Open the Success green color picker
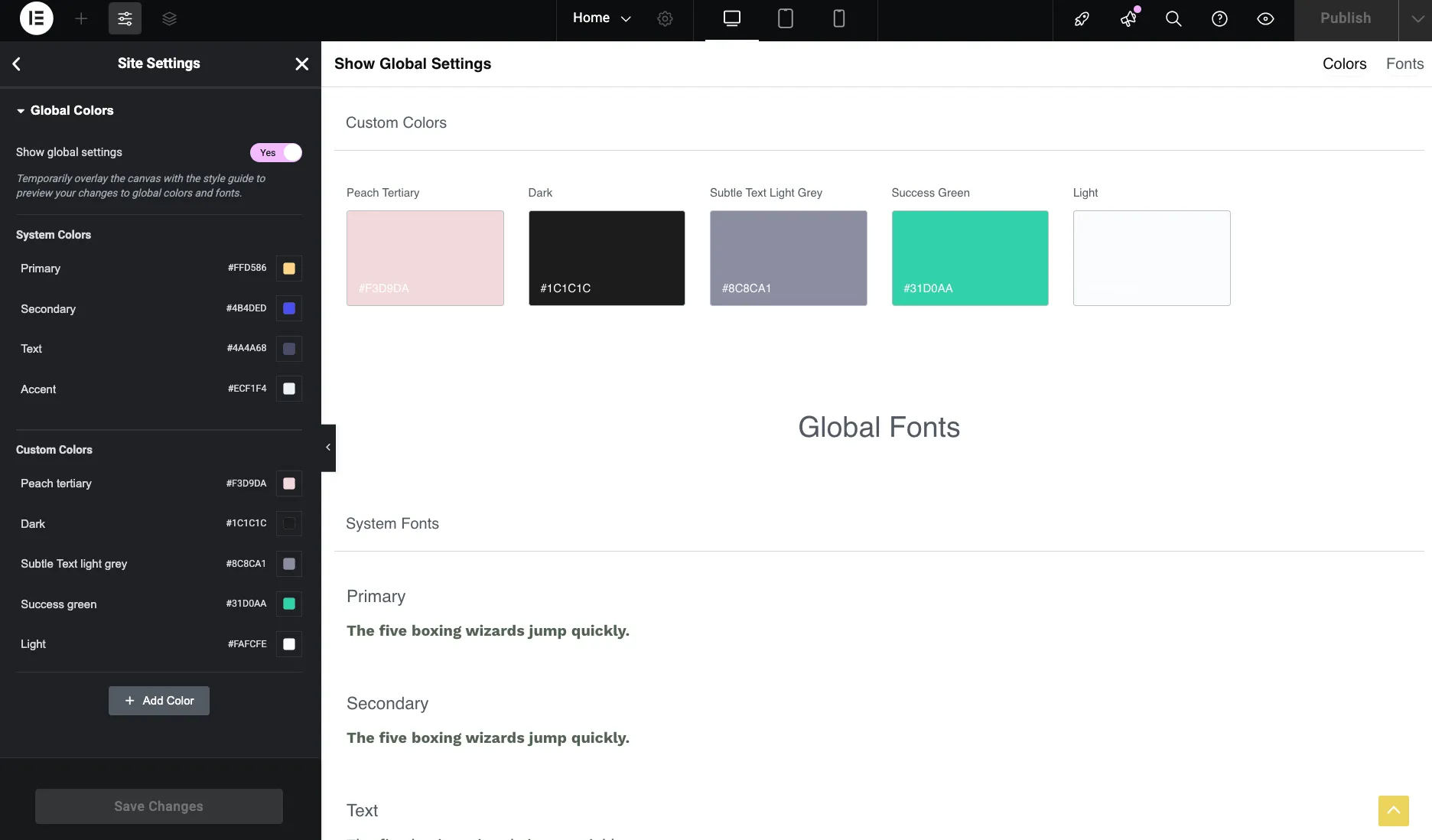The height and width of the screenshot is (840, 1432). (288, 604)
